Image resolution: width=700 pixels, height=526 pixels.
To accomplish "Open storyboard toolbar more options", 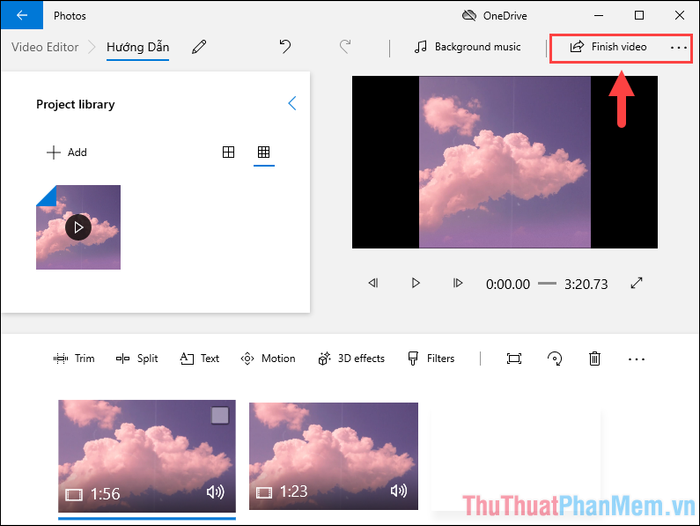I will click(636, 359).
